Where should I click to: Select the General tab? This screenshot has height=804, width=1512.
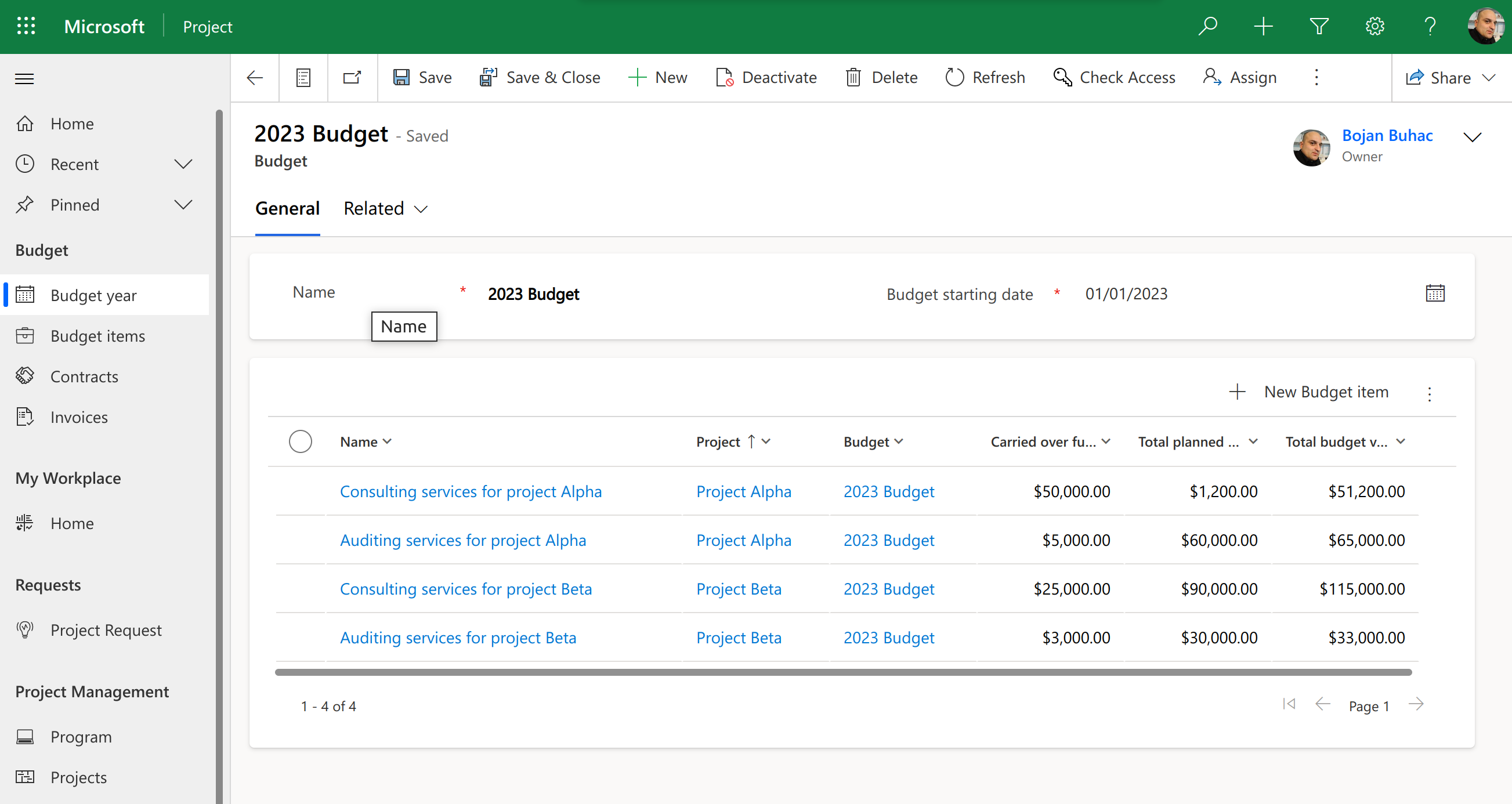(x=288, y=209)
